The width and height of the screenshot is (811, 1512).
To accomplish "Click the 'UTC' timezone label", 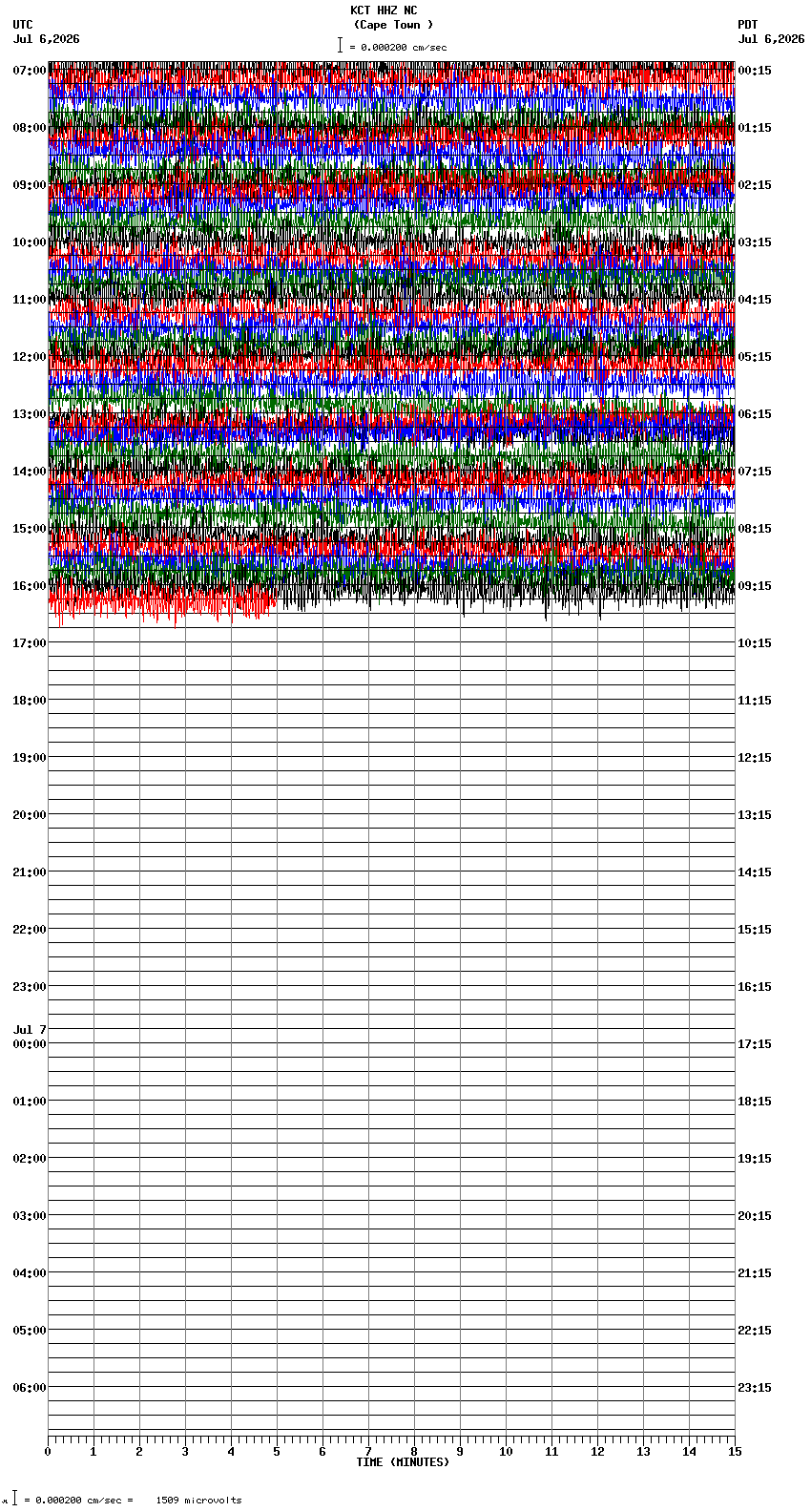I will (23, 25).
